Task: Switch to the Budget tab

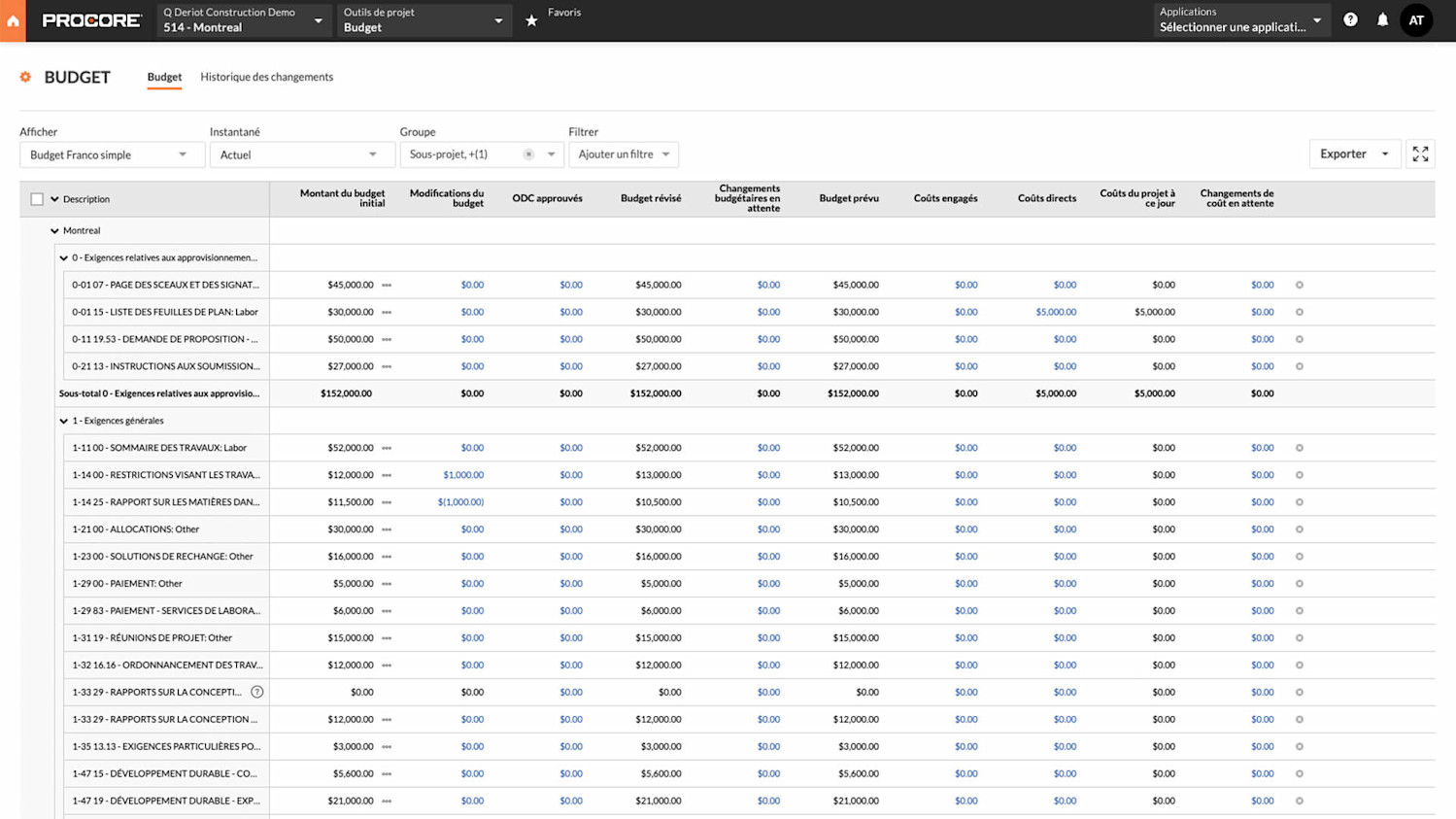Action: pyautogui.click(x=164, y=77)
